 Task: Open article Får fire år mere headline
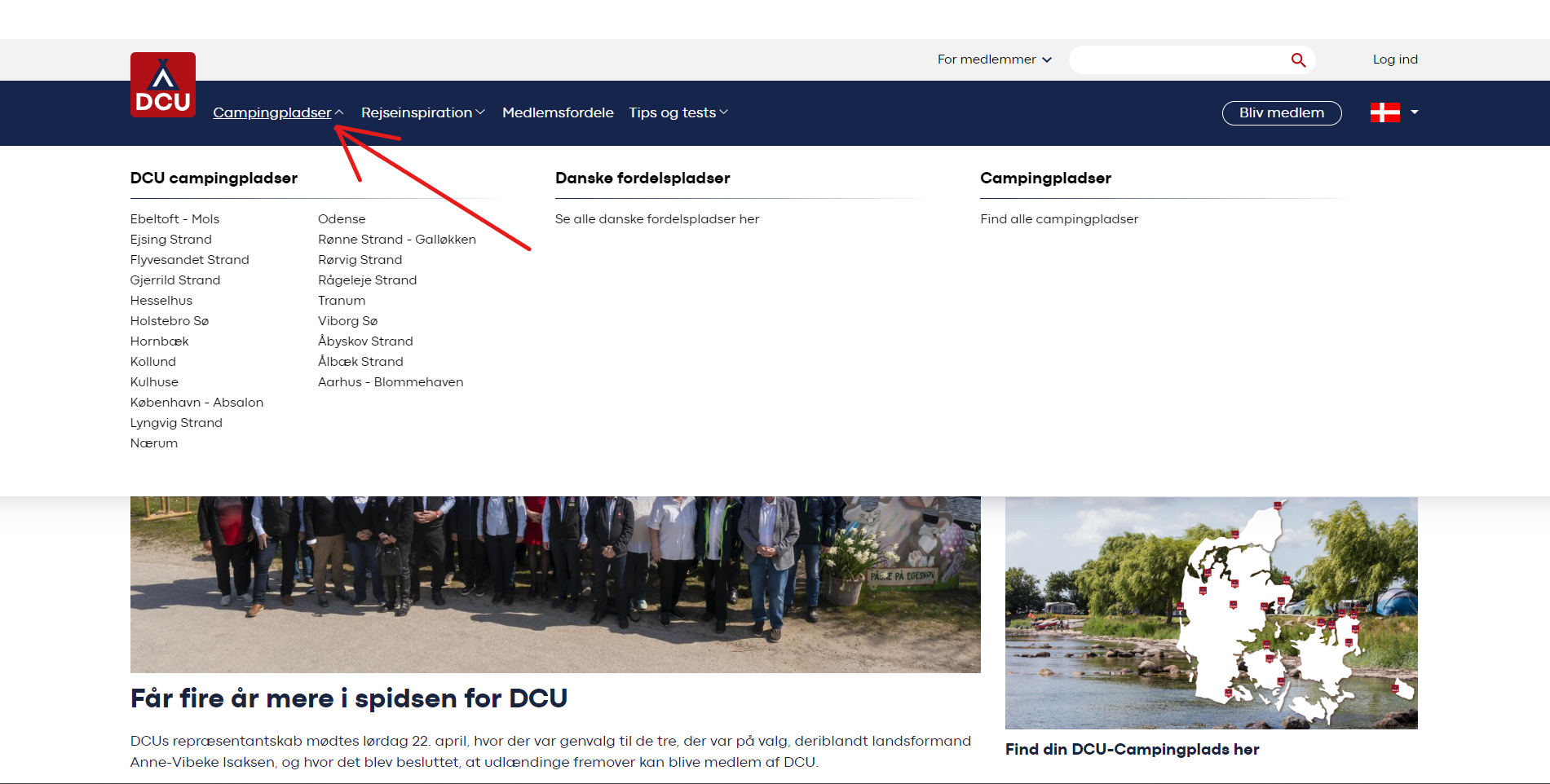pyautogui.click(x=349, y=698)
